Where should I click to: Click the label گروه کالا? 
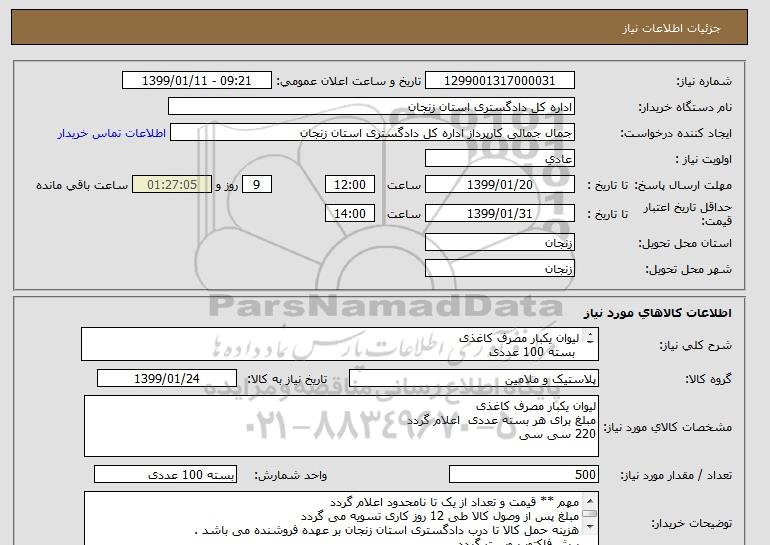point(709,379)
